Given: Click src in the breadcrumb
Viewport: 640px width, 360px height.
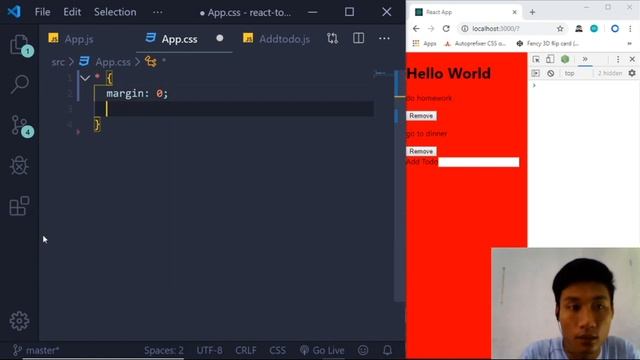Looking at the screenshot, I should (58, 62).
